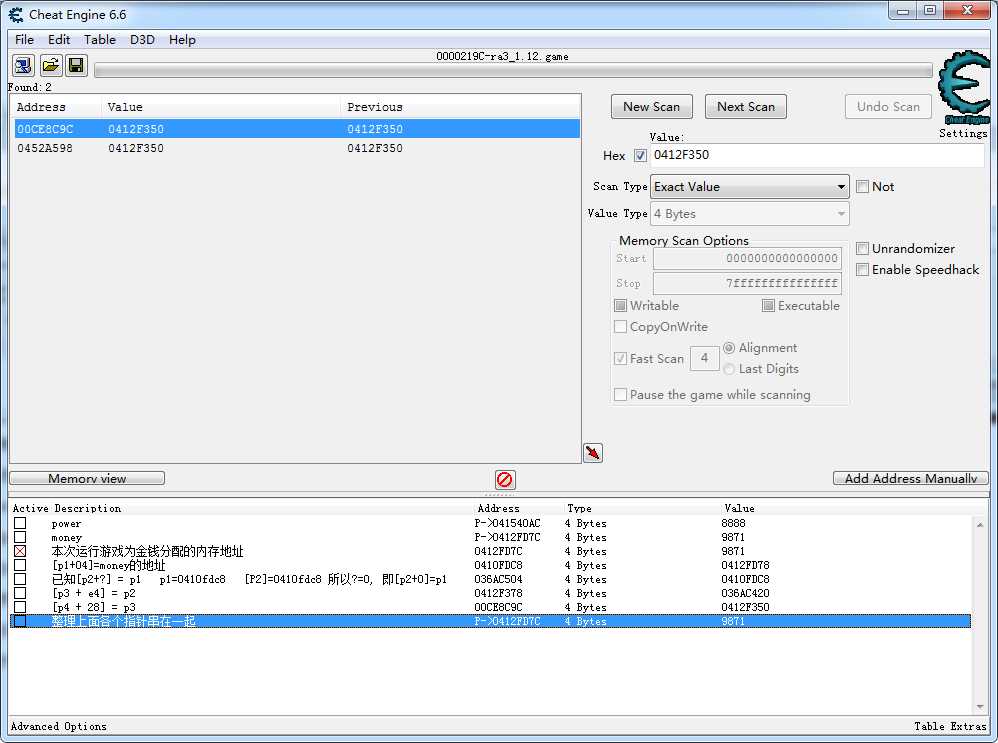The height and width of the screenshot is (743, 998).
Task: Click the Description column header
Action: pyautogui.click(x=88, y=509)
